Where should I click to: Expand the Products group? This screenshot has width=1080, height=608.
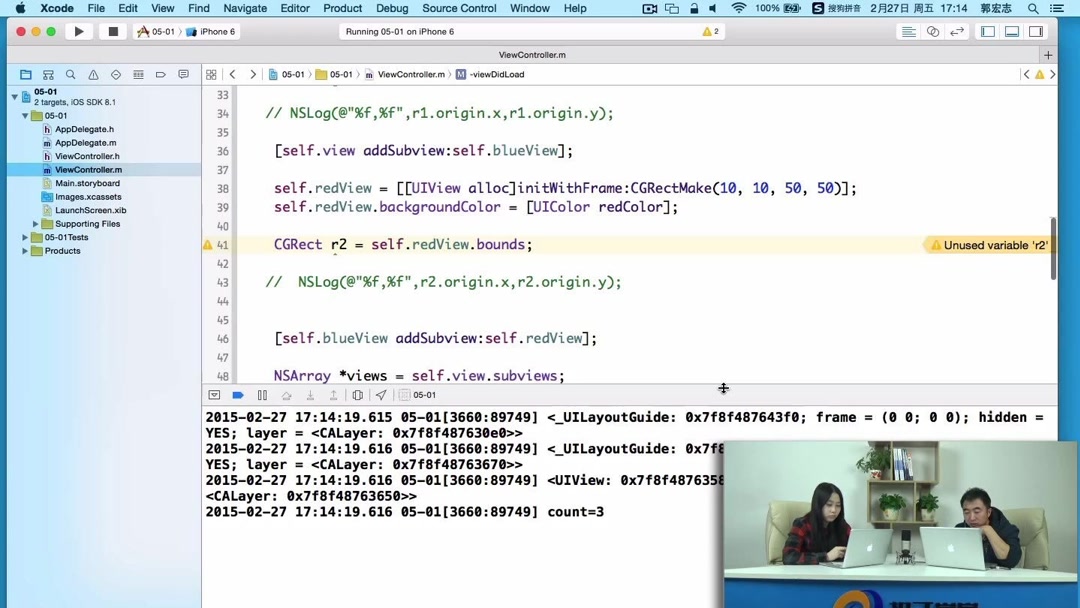[24, 251]
